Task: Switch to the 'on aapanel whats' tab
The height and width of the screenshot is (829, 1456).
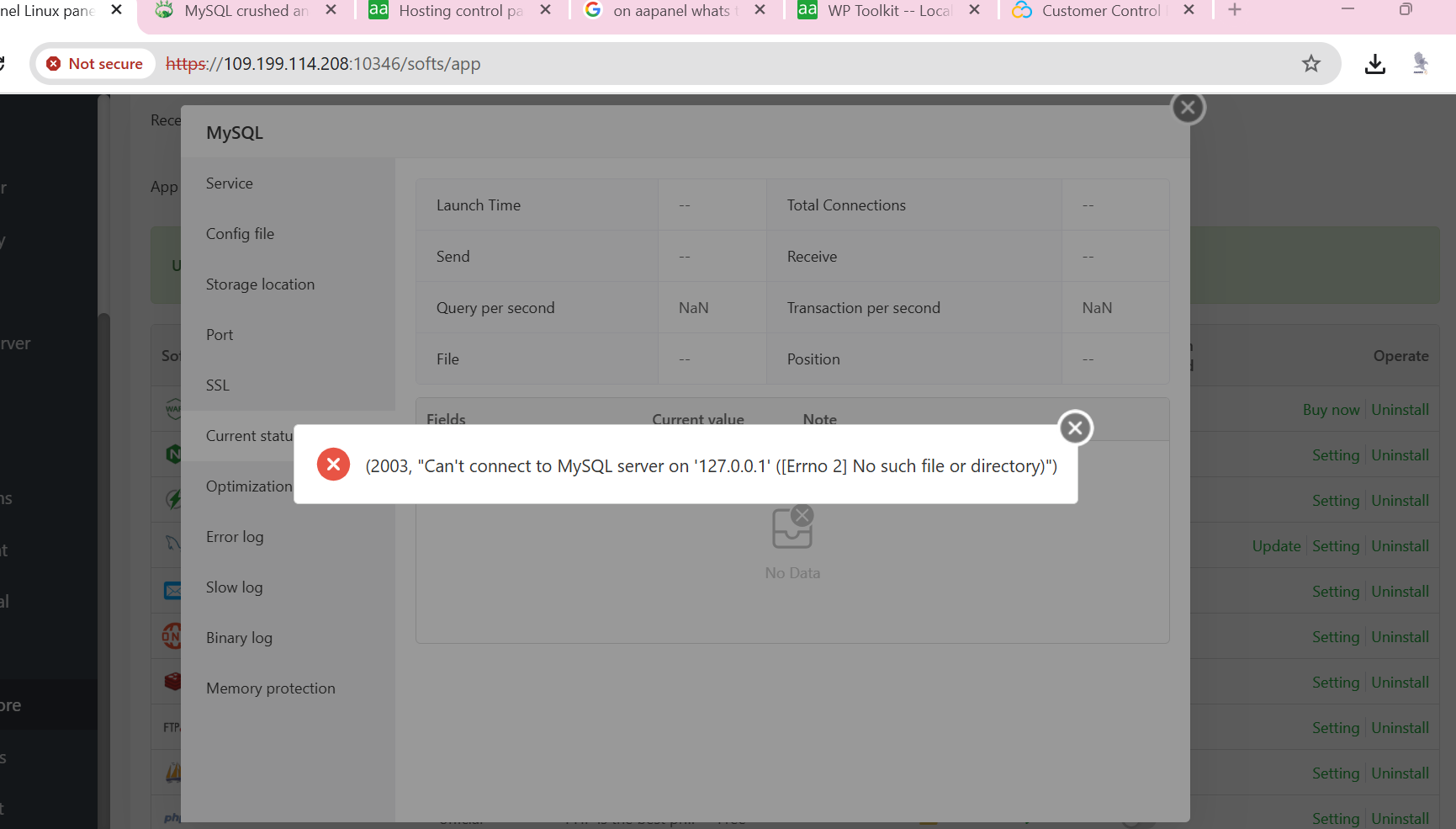Action: point(675,11)
